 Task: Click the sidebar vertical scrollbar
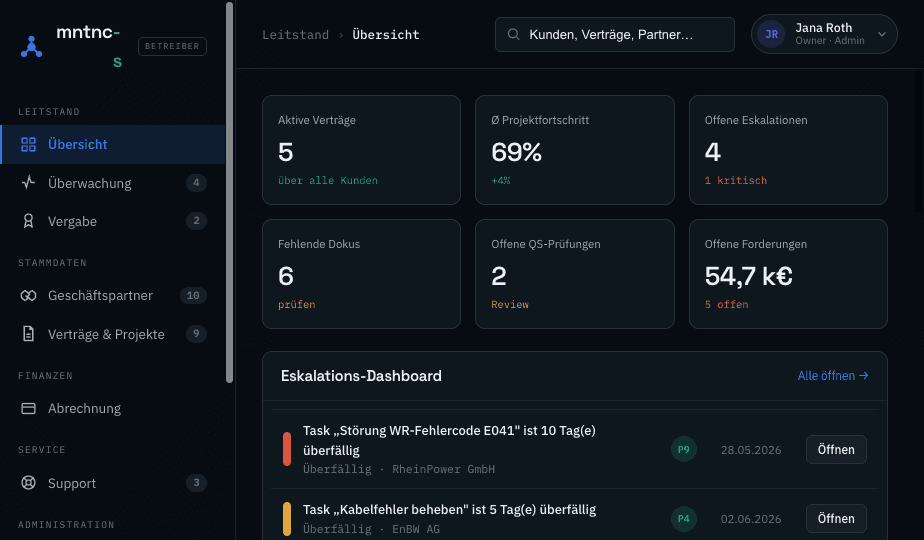(230, 193)
